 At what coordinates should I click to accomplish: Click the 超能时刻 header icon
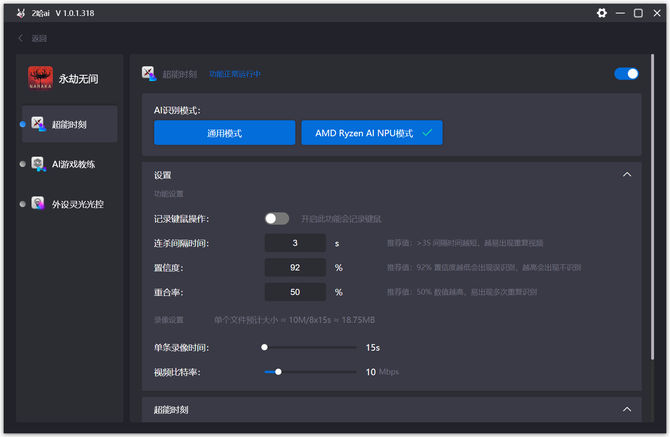[x=149, y=73]
